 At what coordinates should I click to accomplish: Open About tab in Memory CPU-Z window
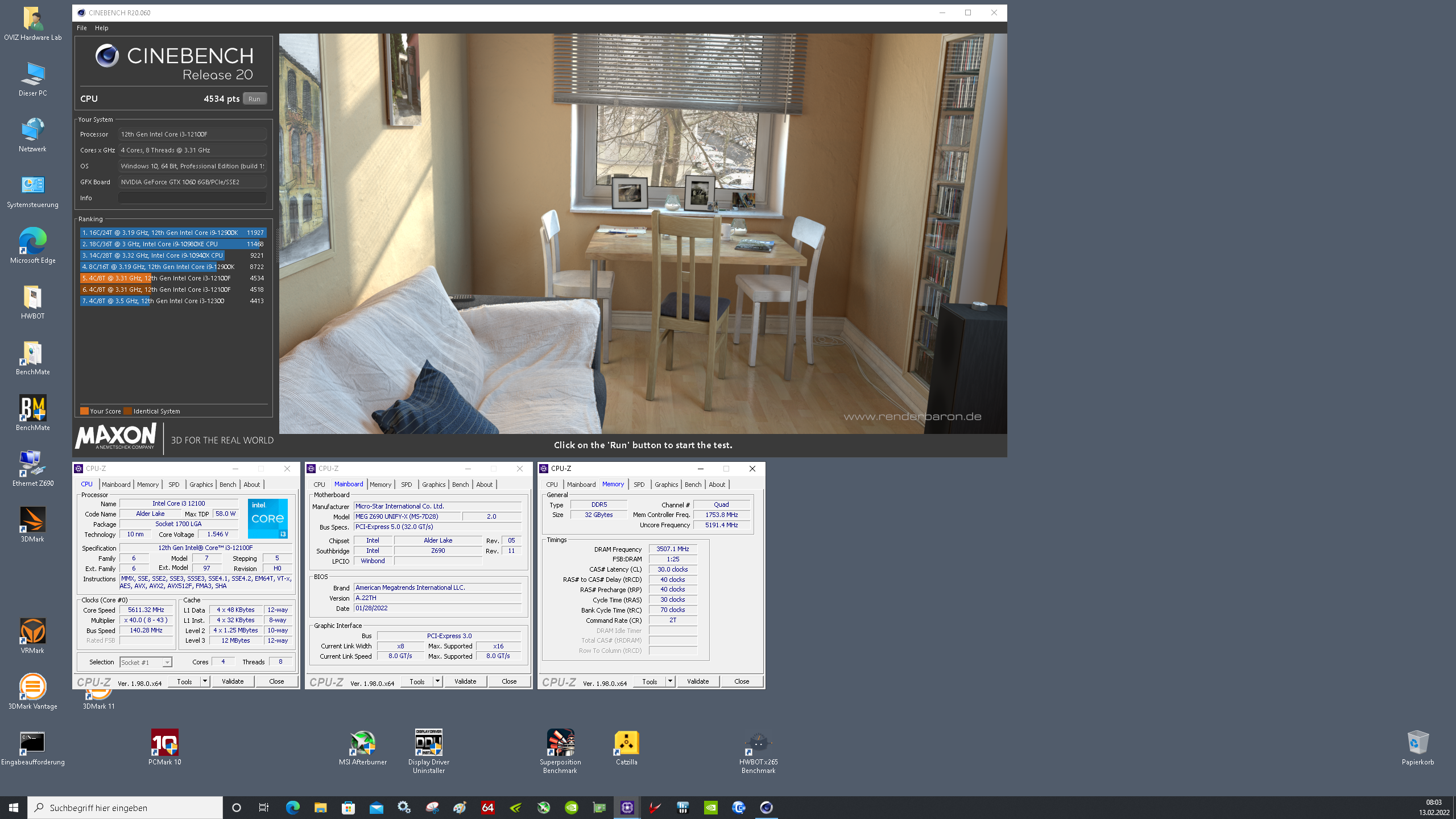717,485
